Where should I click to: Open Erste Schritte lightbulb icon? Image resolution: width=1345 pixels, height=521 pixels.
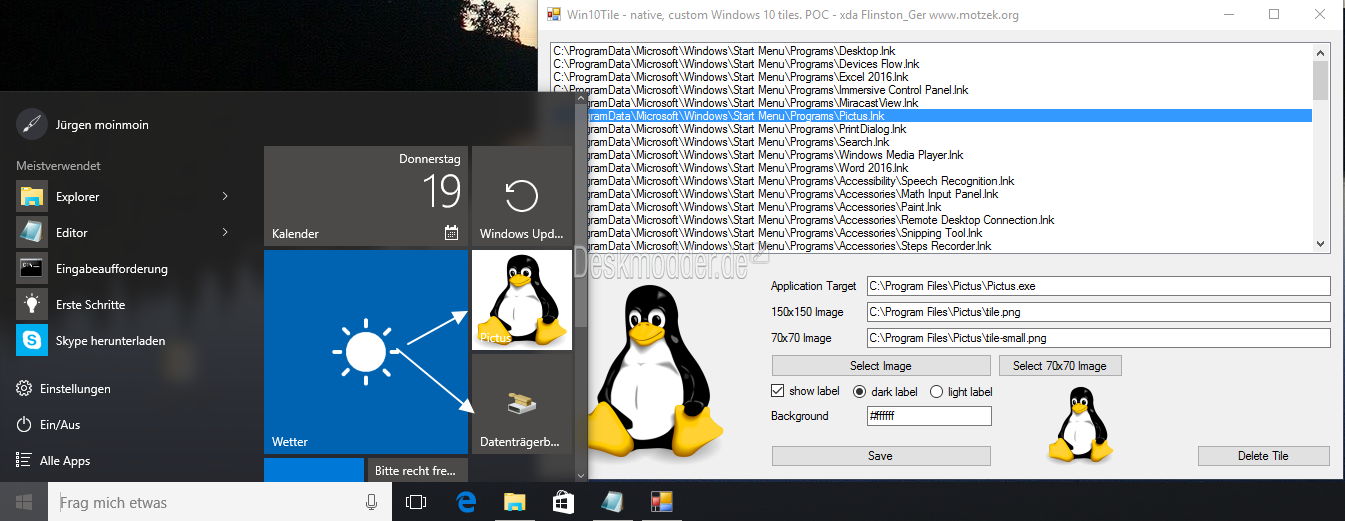[32, 305]
